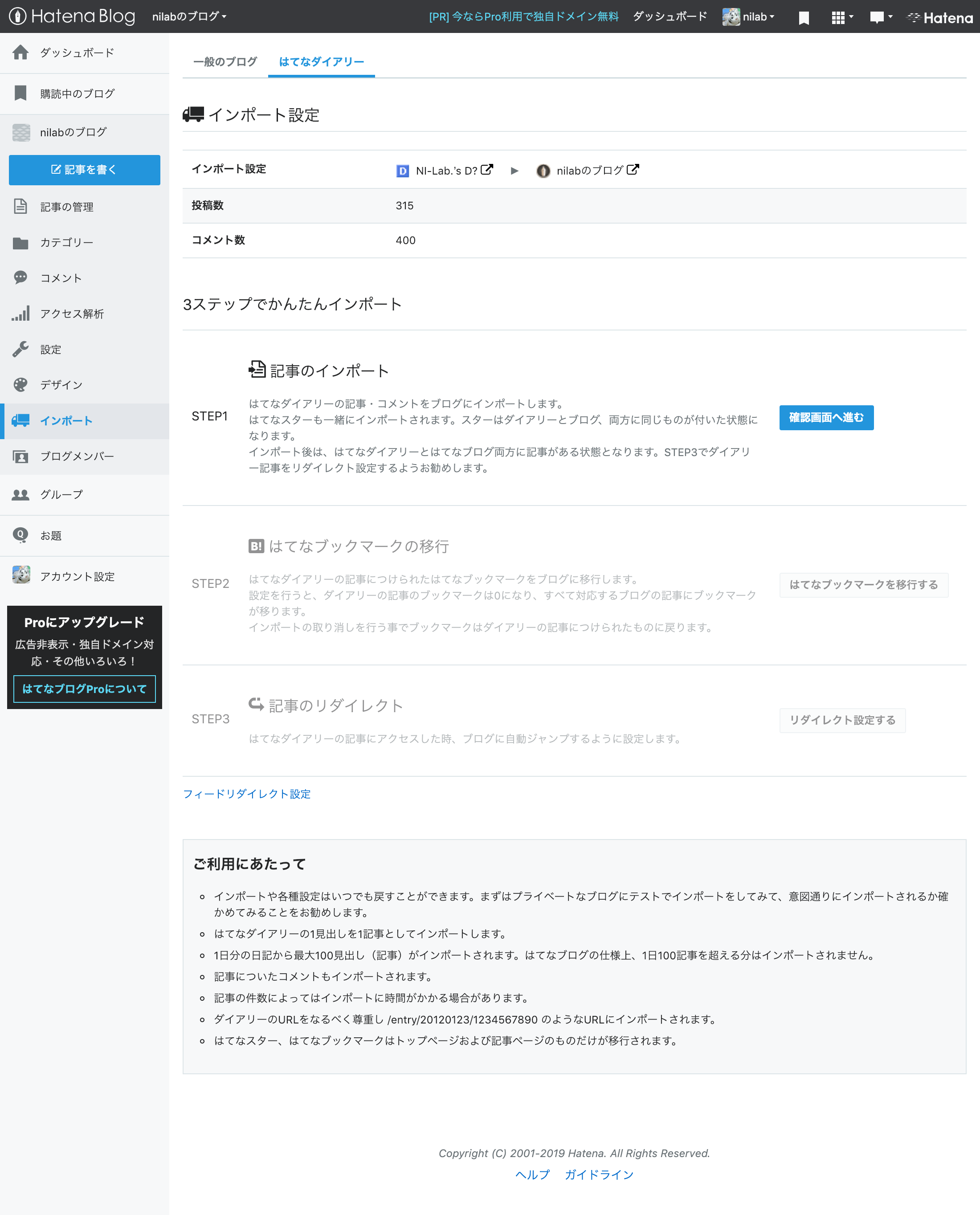Click the お題 Q icon
The width and height of the screenshot is (980, 1215).
click(21, 535)
